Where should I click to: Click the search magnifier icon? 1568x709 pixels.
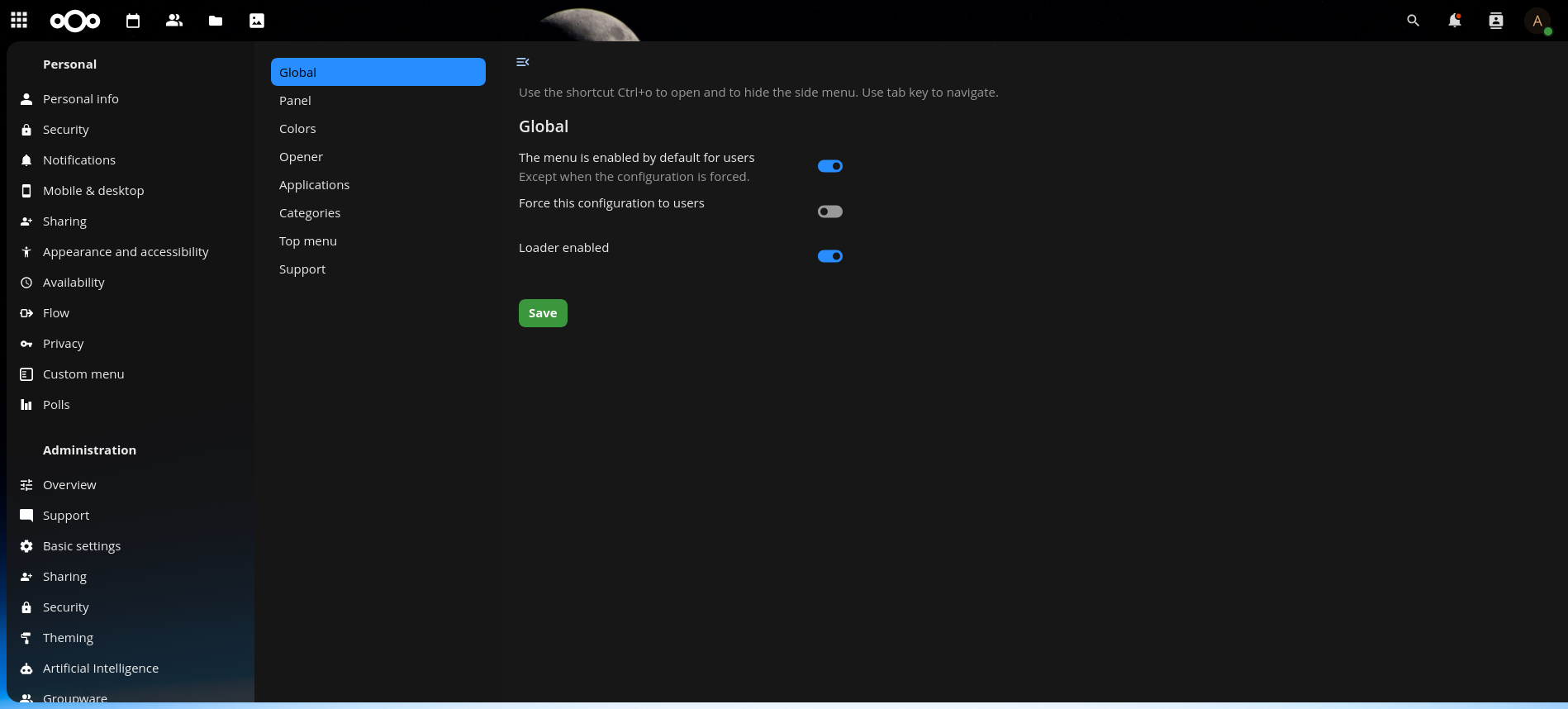tap(1413, 21)
